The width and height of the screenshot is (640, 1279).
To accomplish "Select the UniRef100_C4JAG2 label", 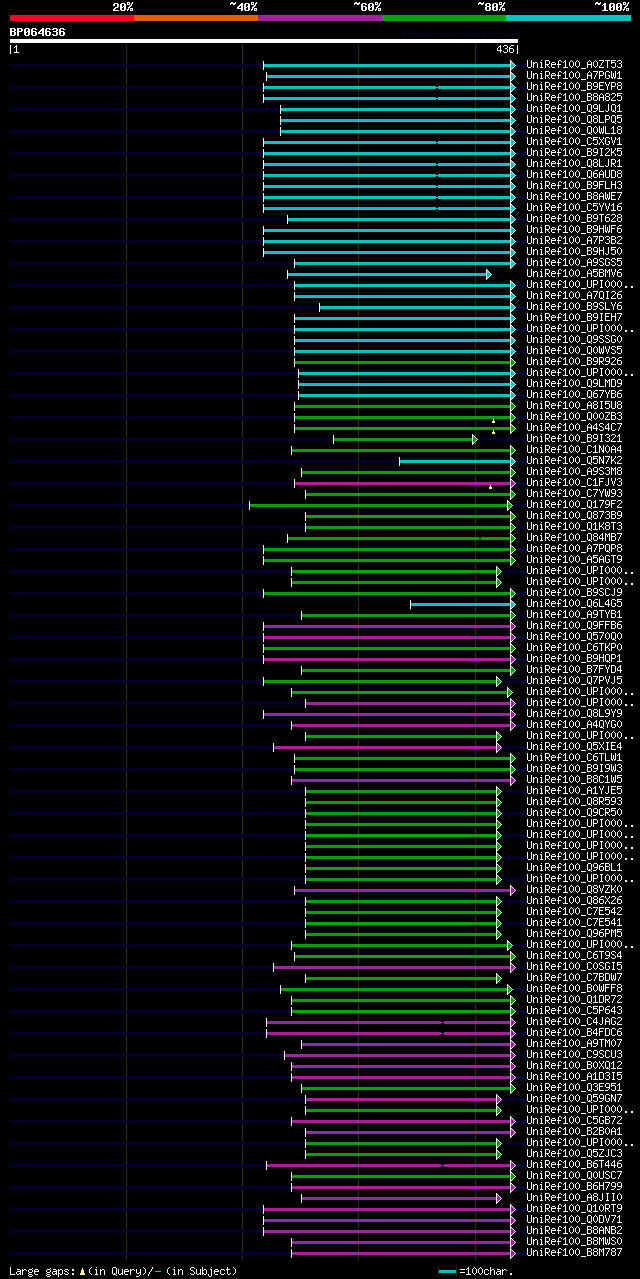I will 574,1022.
